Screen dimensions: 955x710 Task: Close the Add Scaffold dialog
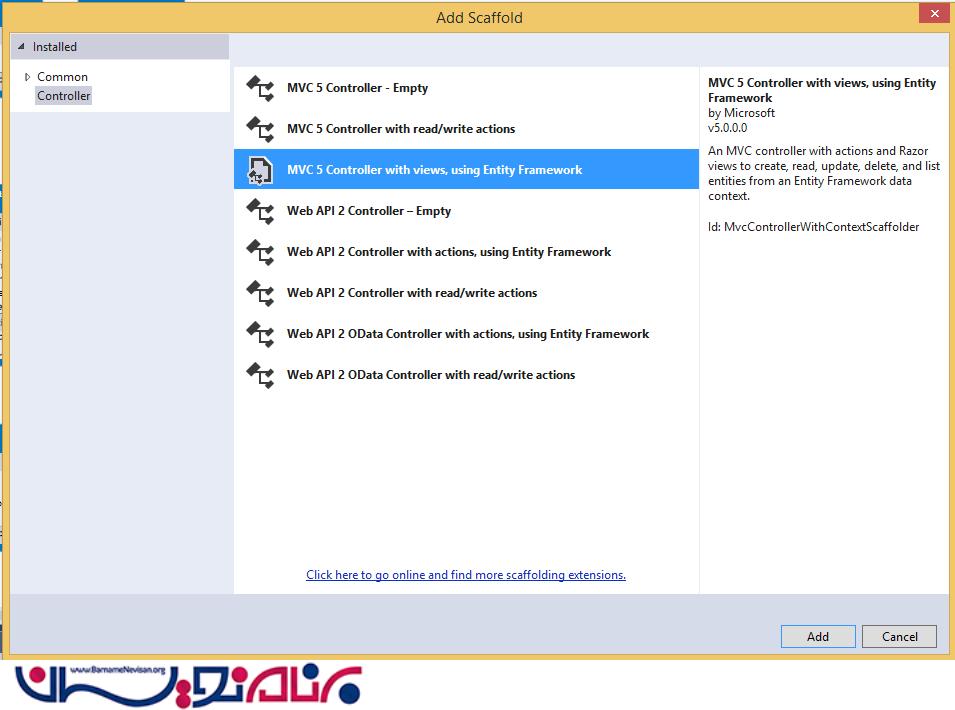point(935,13)
